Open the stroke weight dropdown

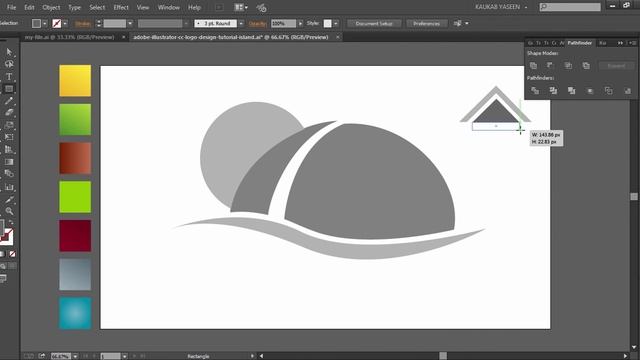[x=130, y=24]
